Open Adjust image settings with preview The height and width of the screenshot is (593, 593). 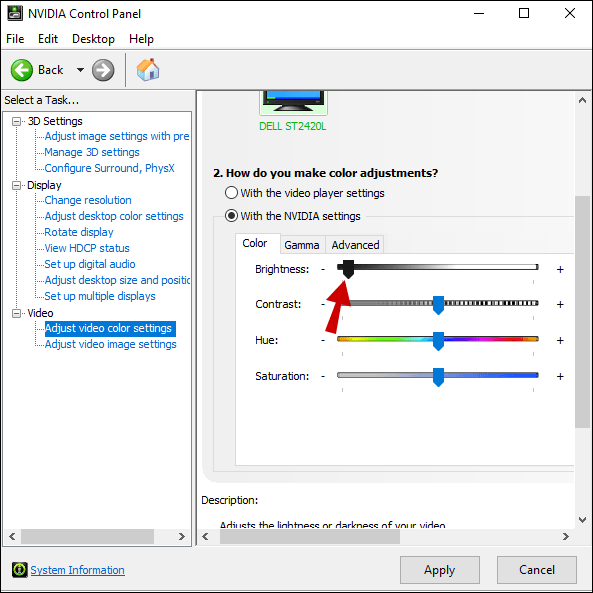pos(117,136)
